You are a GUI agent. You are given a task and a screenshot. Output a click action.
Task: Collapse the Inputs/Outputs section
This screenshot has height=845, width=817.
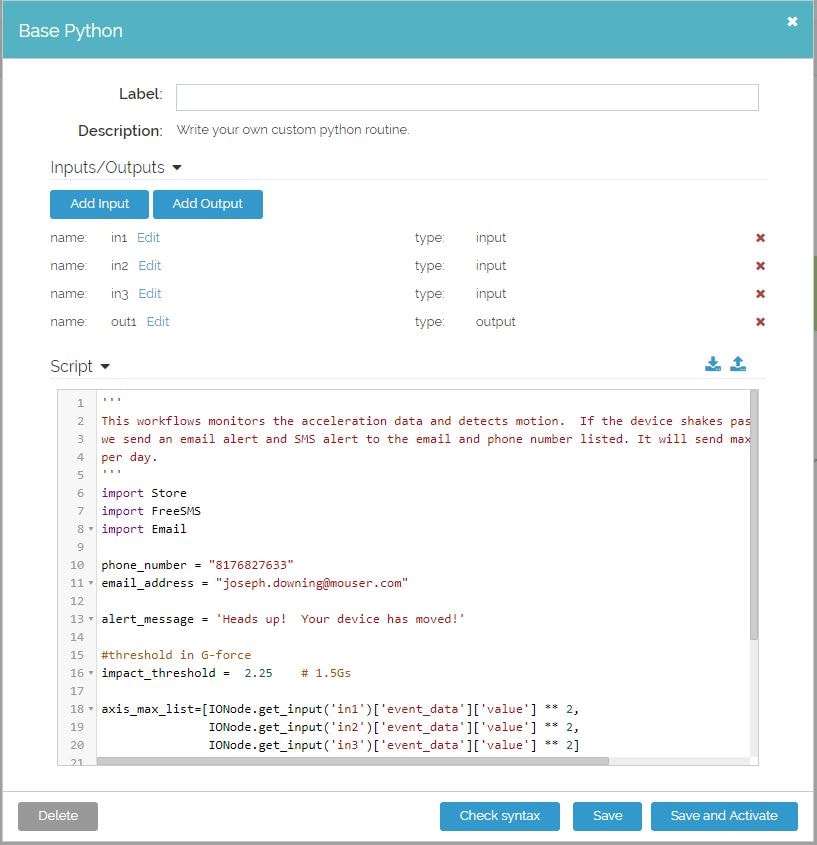(176, 168)
